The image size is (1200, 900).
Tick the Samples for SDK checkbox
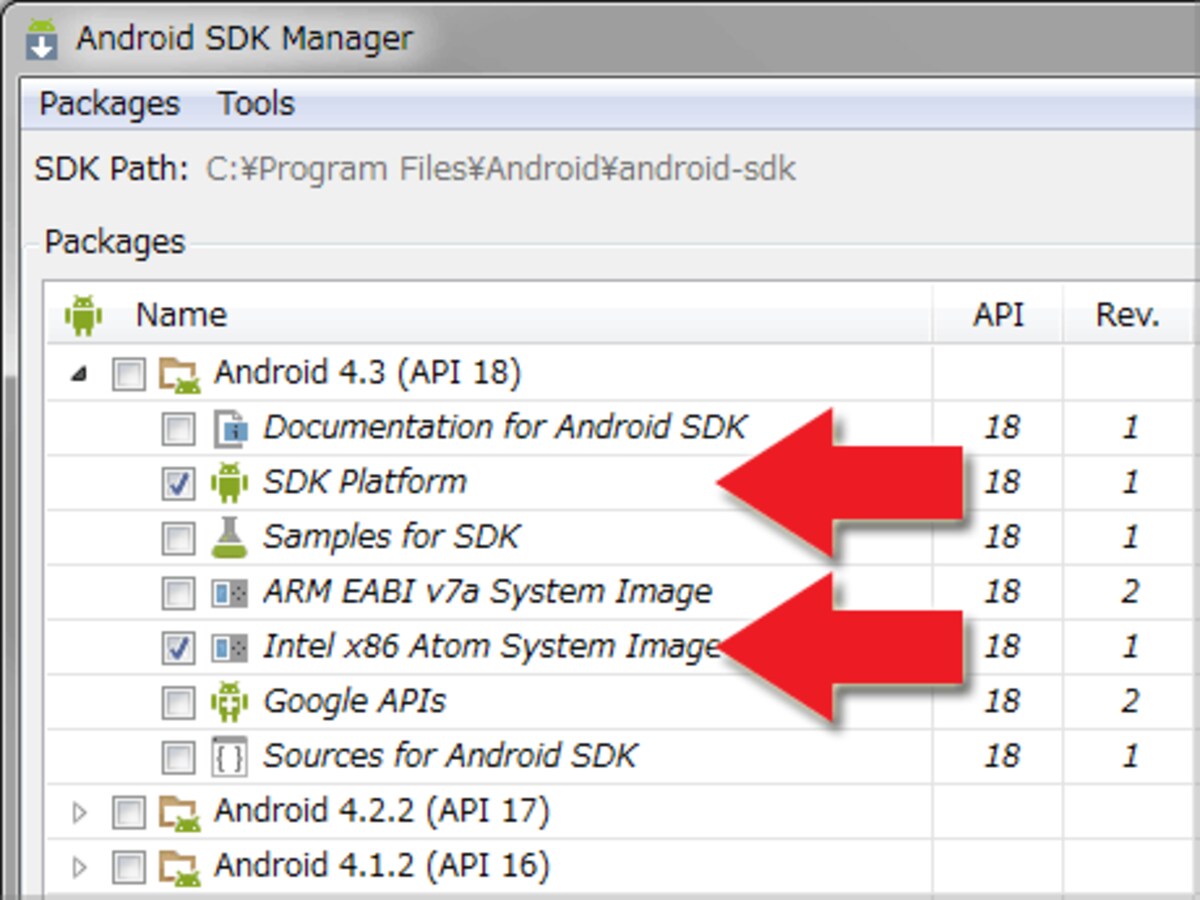click(x=178, y=539)
